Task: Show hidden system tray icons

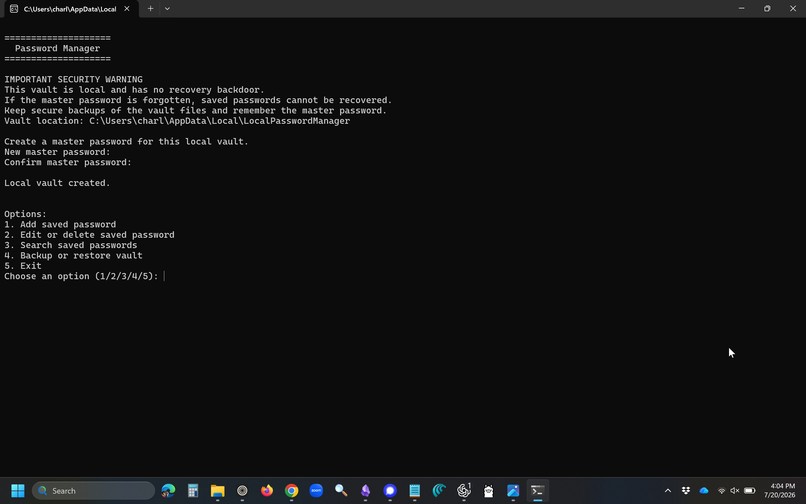Action: 668,491
